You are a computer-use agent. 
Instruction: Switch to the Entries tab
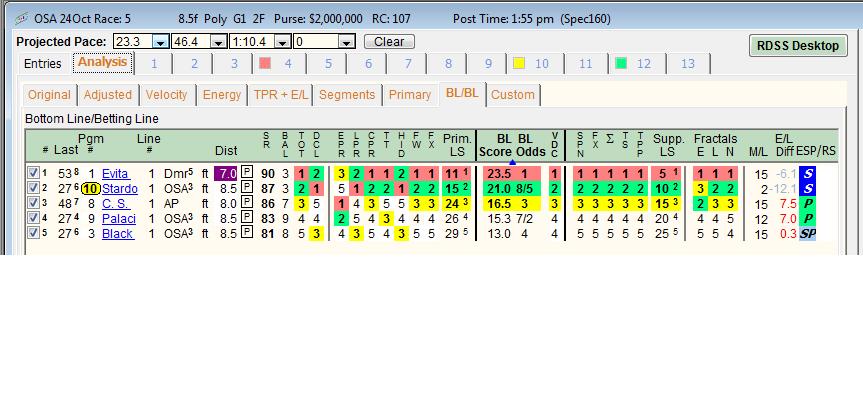tap(43, 64)
